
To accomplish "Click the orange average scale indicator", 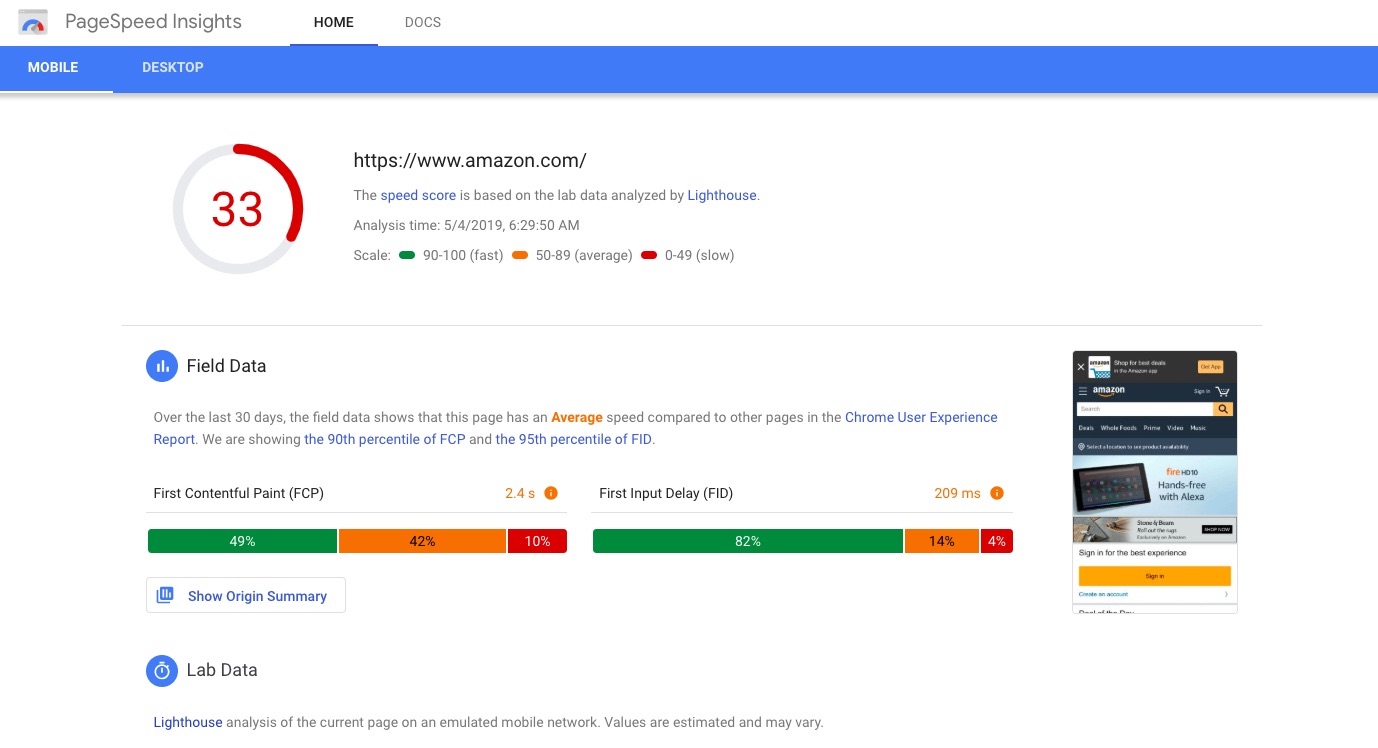I will (x=520, y=255).
